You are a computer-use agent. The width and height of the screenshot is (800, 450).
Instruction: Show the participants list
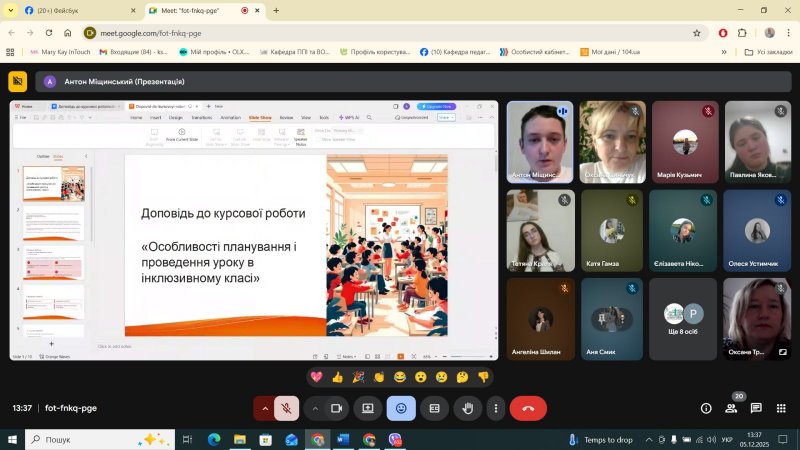coord(731,408)
